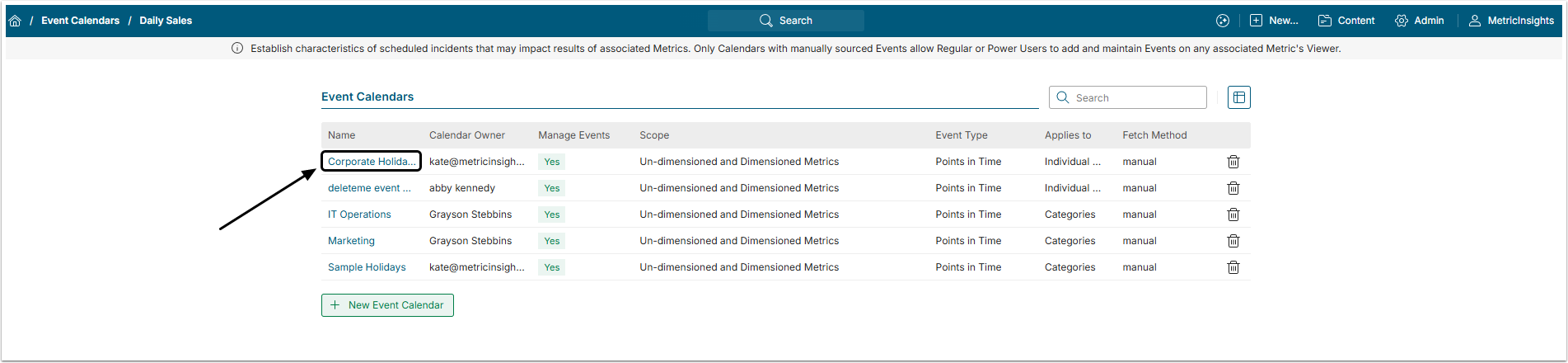Open the table column layout icon
1568x363 pixels.
[1238, 97]
